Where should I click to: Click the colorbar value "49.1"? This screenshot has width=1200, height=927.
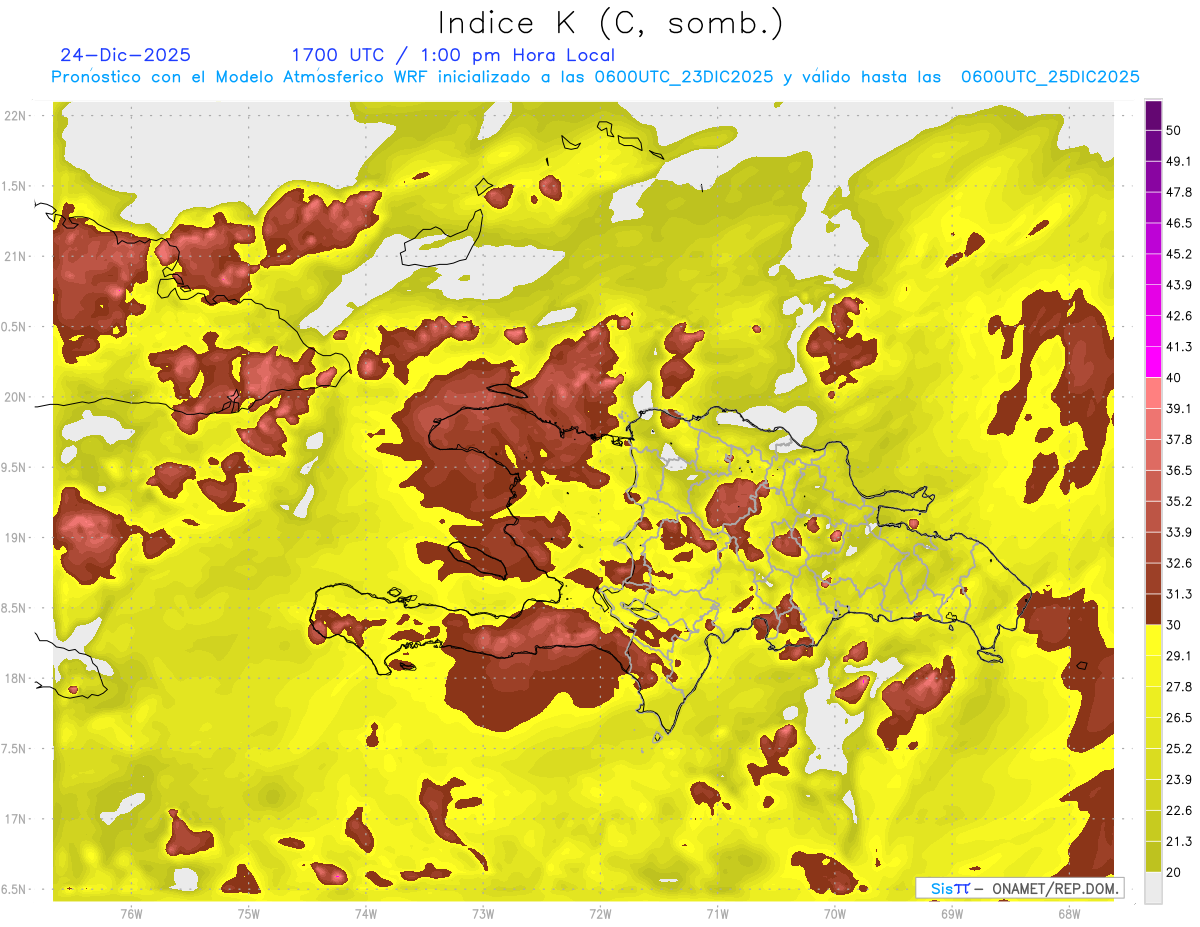1179,161
